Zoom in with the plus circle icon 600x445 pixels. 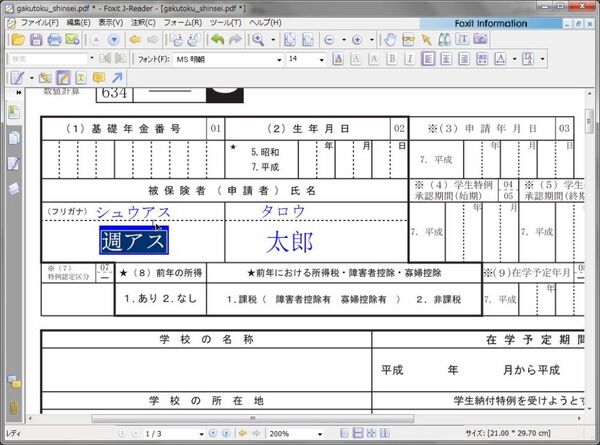tap(357, 40)
